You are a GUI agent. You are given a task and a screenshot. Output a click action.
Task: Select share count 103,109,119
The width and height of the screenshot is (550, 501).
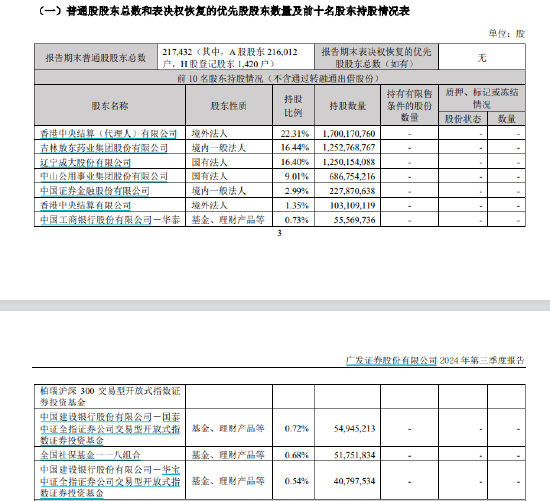click(x=352, y=205)
